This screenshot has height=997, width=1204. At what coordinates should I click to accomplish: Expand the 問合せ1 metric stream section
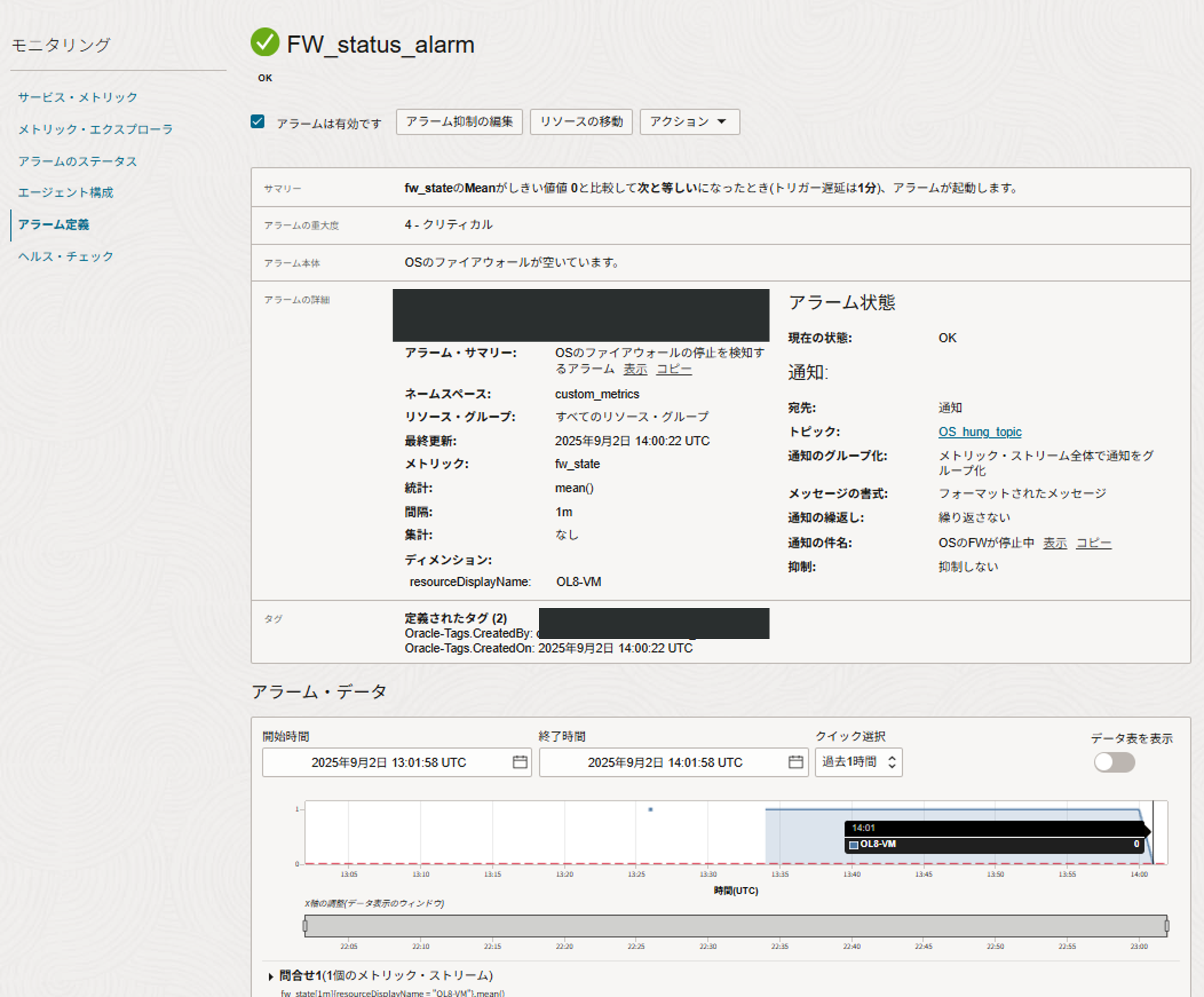[x=271, y=976]
